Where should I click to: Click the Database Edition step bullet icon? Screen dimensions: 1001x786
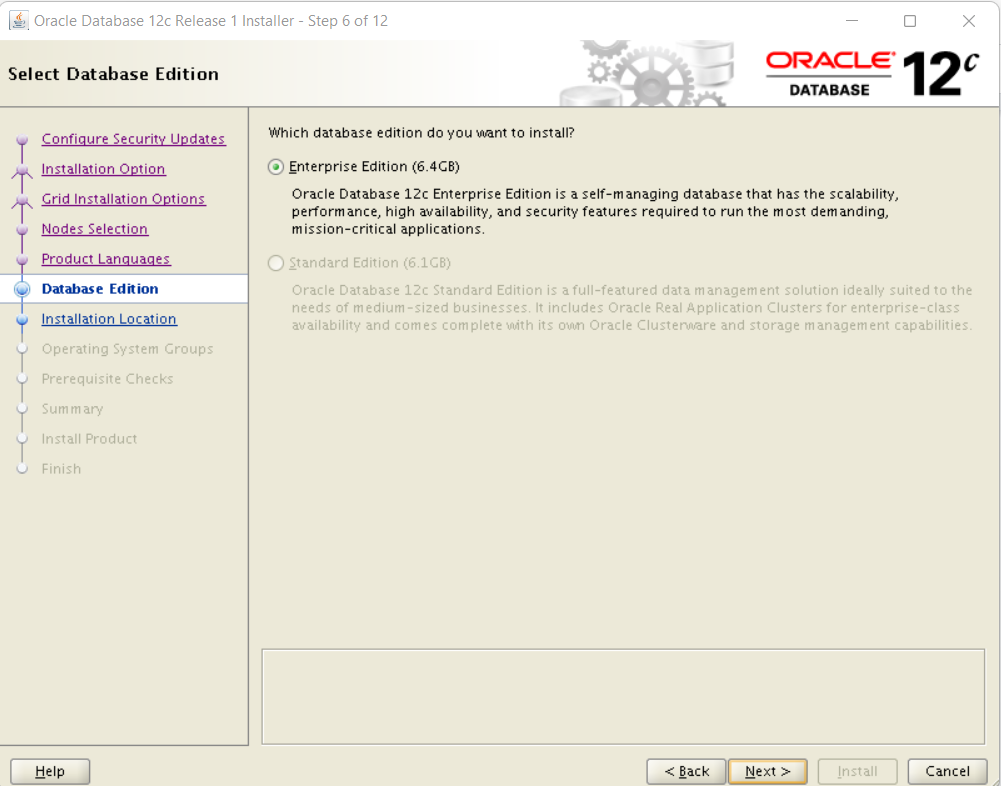tap(22, 289)
